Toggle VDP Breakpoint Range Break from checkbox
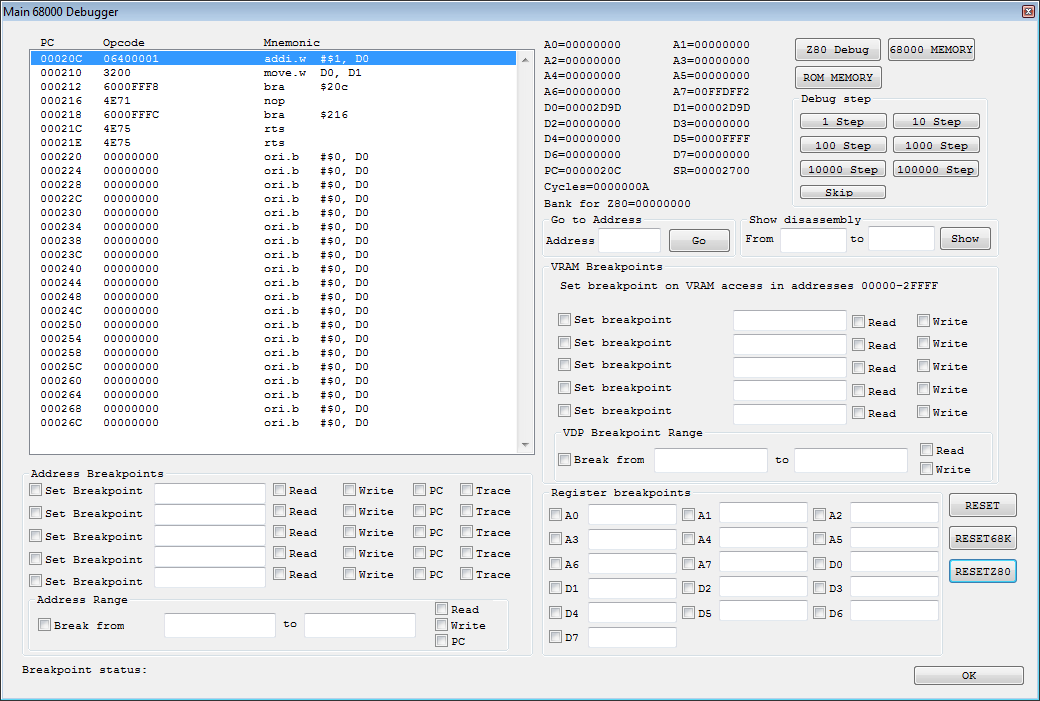Viewport: 1040px width, 701px height. coord(564,460)
